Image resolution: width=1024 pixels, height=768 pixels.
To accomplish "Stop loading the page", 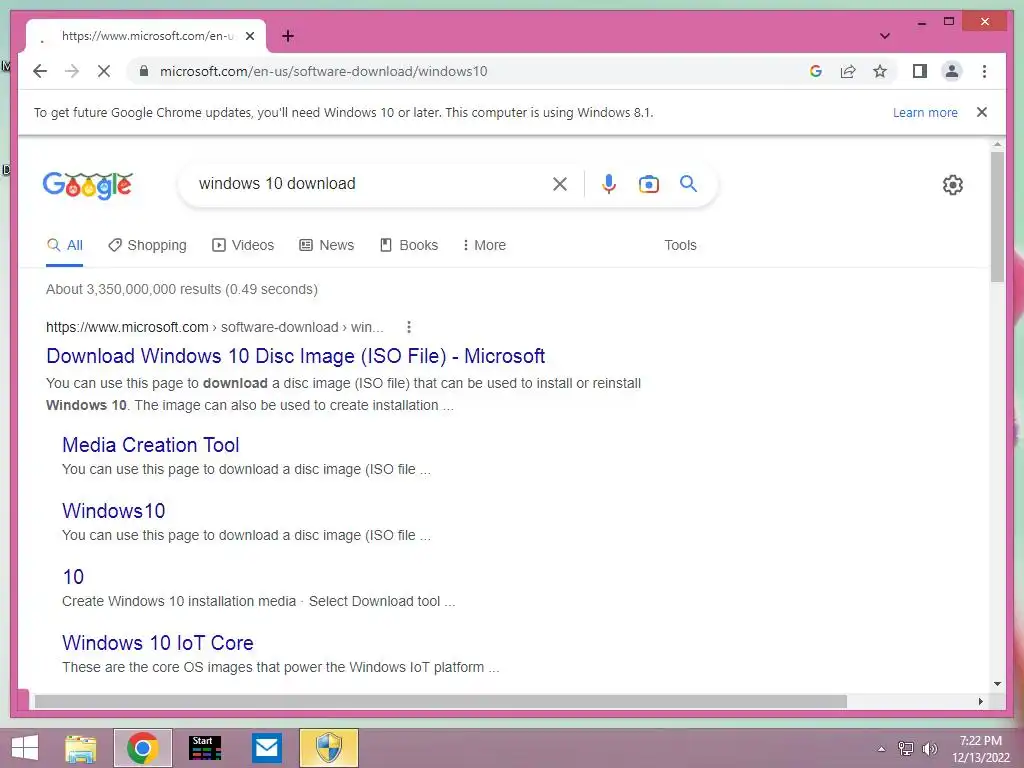I will point(104,71).
